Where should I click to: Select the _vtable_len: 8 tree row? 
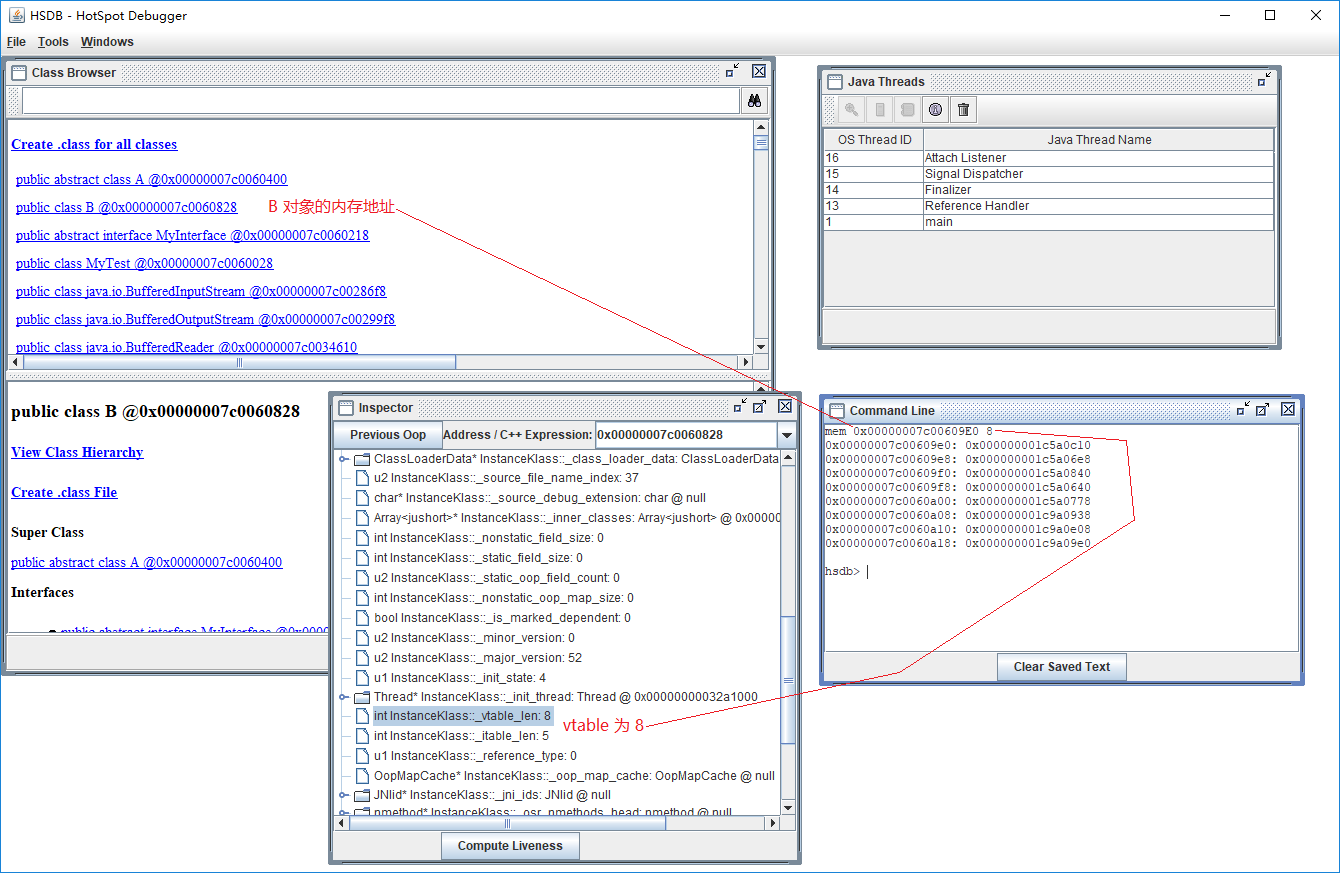tap(462, 716)
